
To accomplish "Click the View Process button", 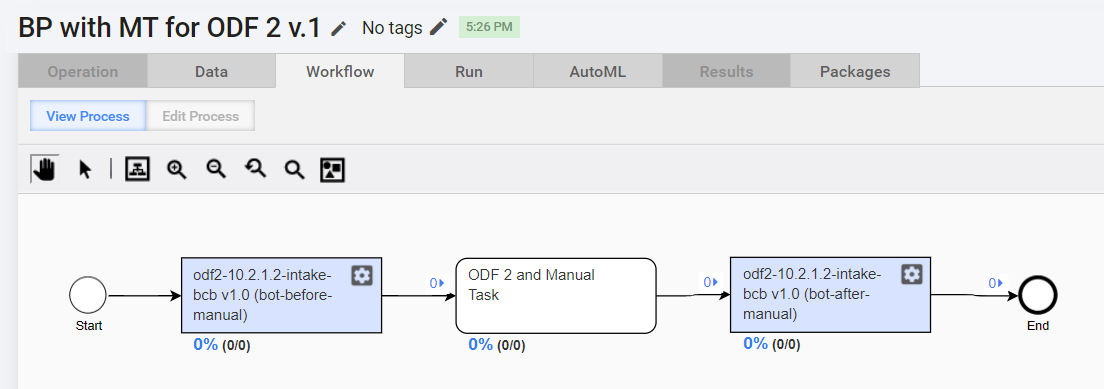I will (x=88, y=116).
